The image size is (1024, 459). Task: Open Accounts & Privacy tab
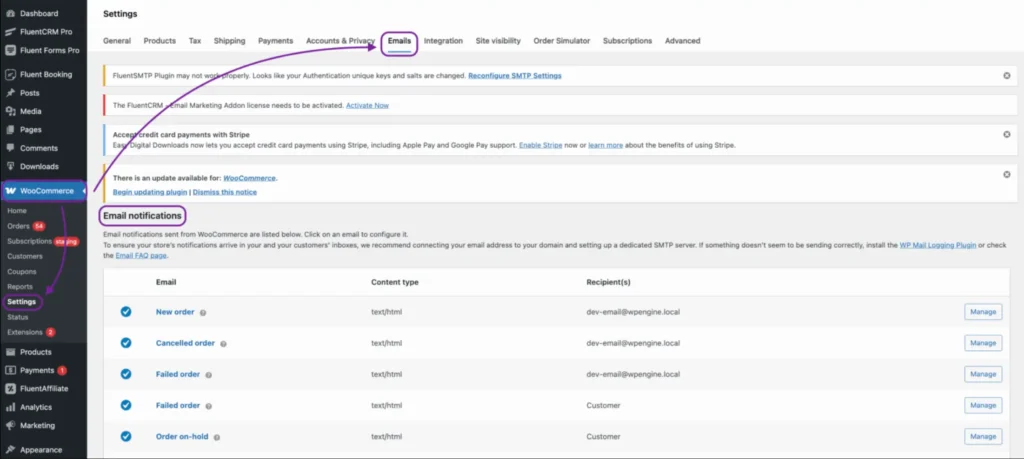click(x=340, y=40)
